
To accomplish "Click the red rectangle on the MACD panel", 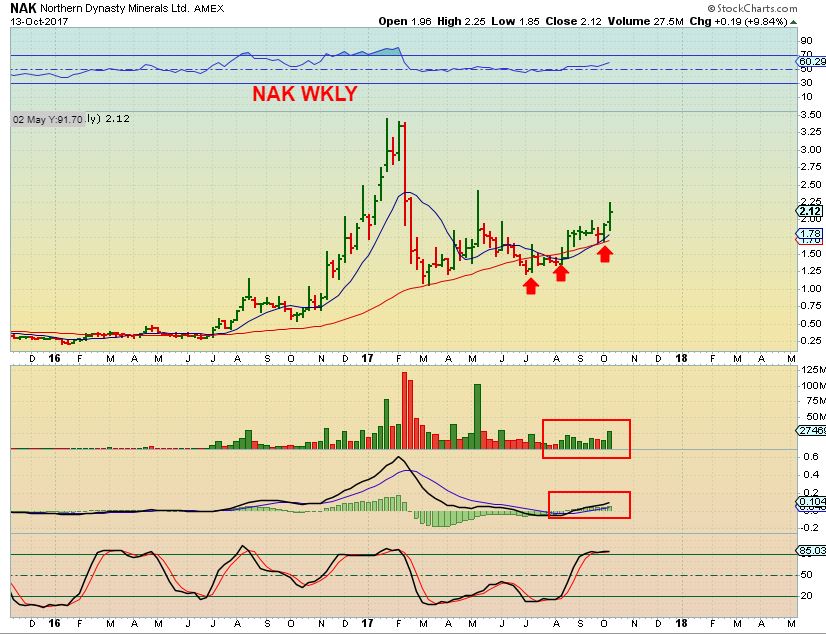I will tap(589, 504).
